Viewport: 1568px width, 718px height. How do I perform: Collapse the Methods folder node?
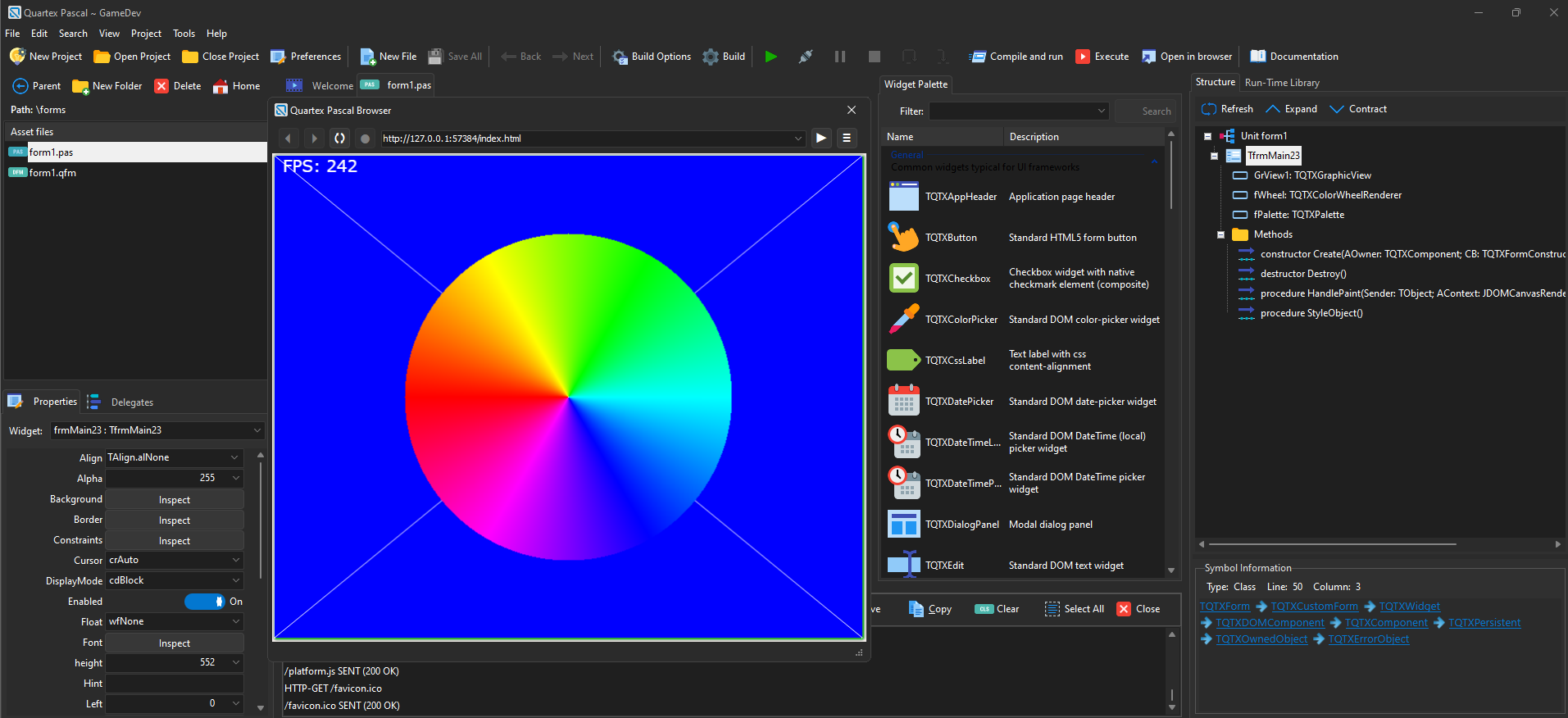click(x=1220, y=234)
